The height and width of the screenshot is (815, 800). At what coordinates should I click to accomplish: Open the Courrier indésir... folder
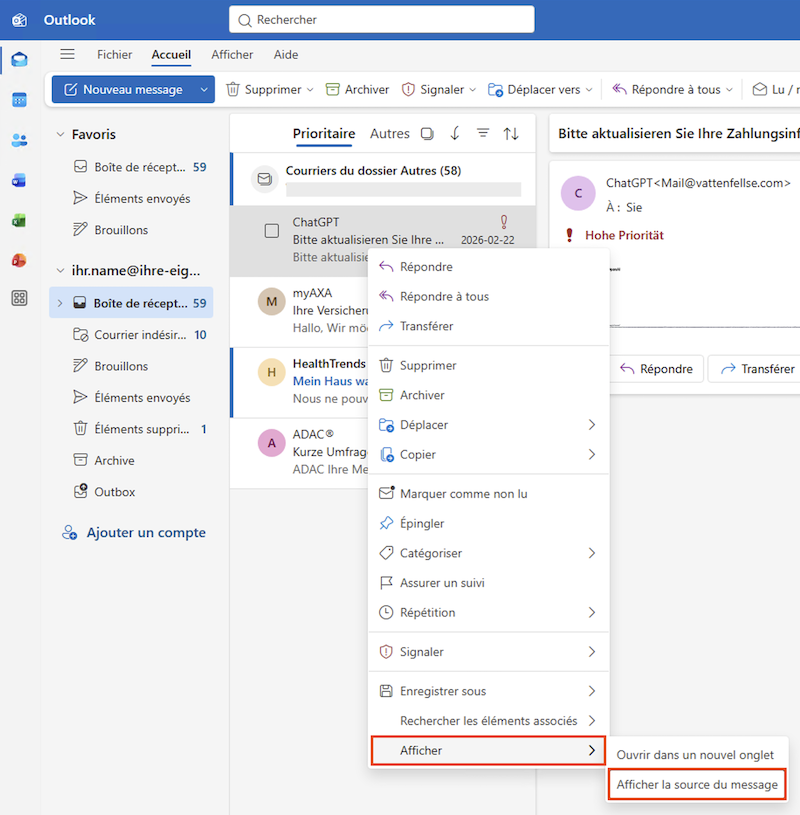point(131,335)
